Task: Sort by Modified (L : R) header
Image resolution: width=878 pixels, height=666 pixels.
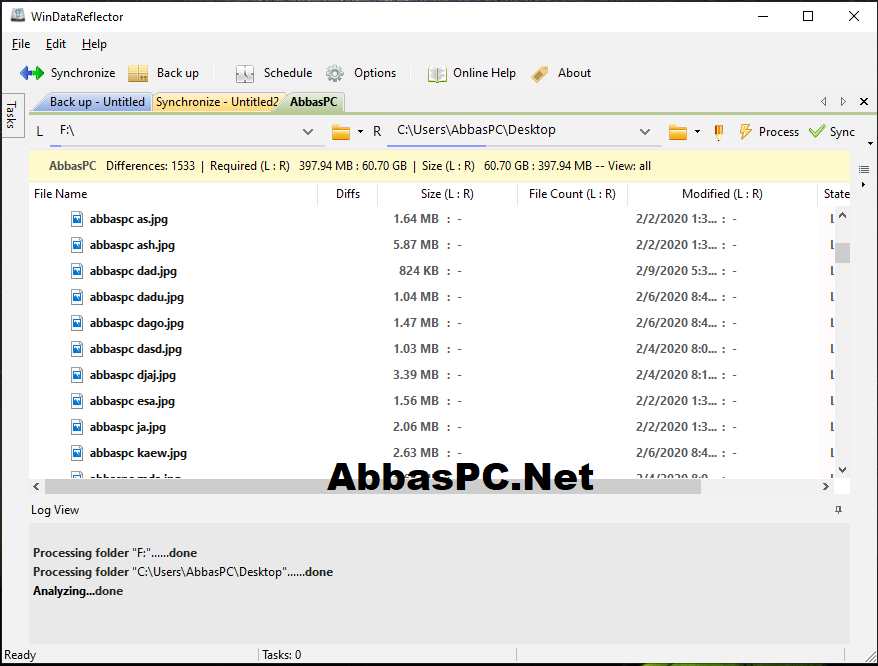Action: pyautogui.click(x=722, y=194)
